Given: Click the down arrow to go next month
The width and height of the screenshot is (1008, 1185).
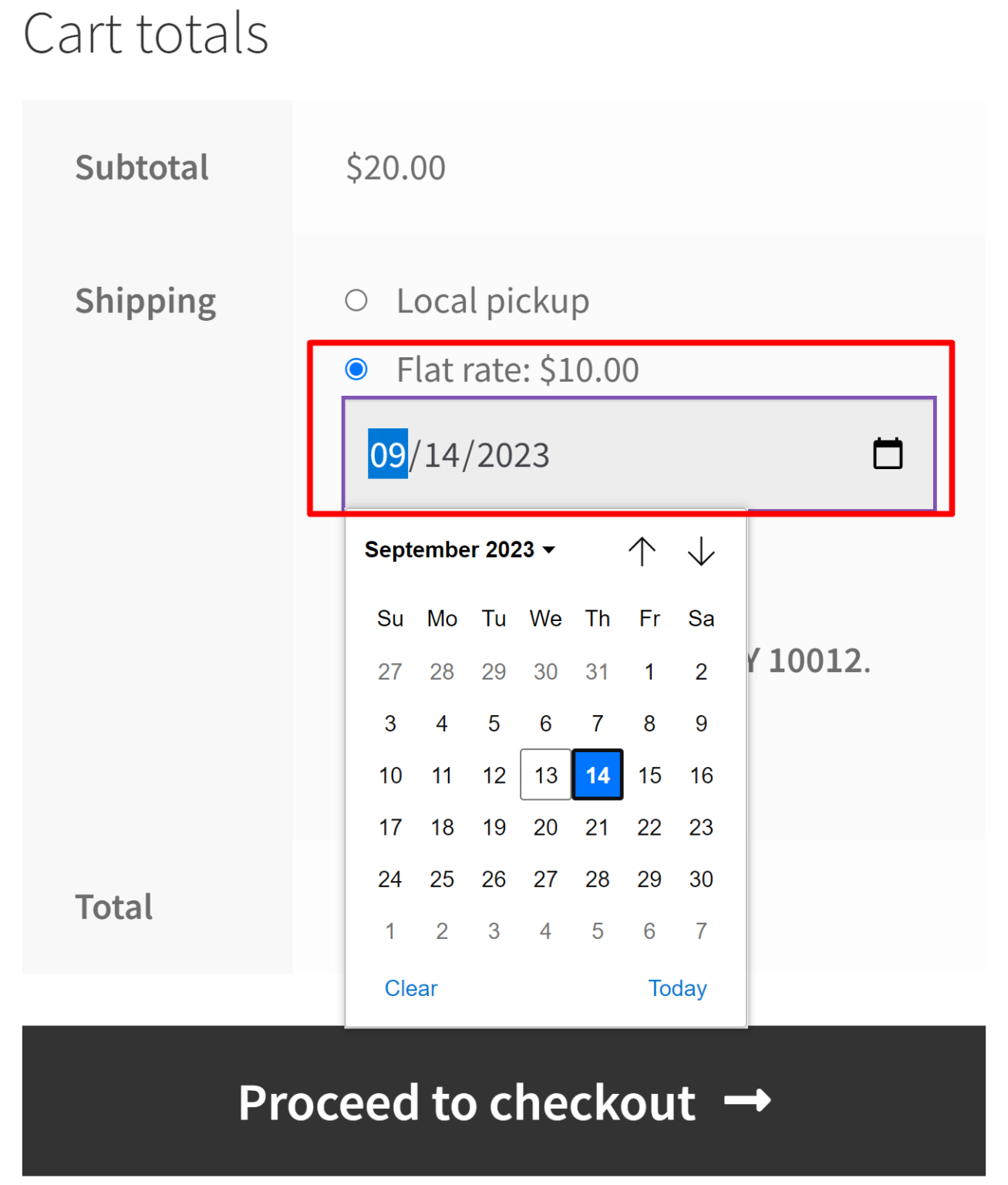Looking at the screenshot, I should [x=700, y=550].
